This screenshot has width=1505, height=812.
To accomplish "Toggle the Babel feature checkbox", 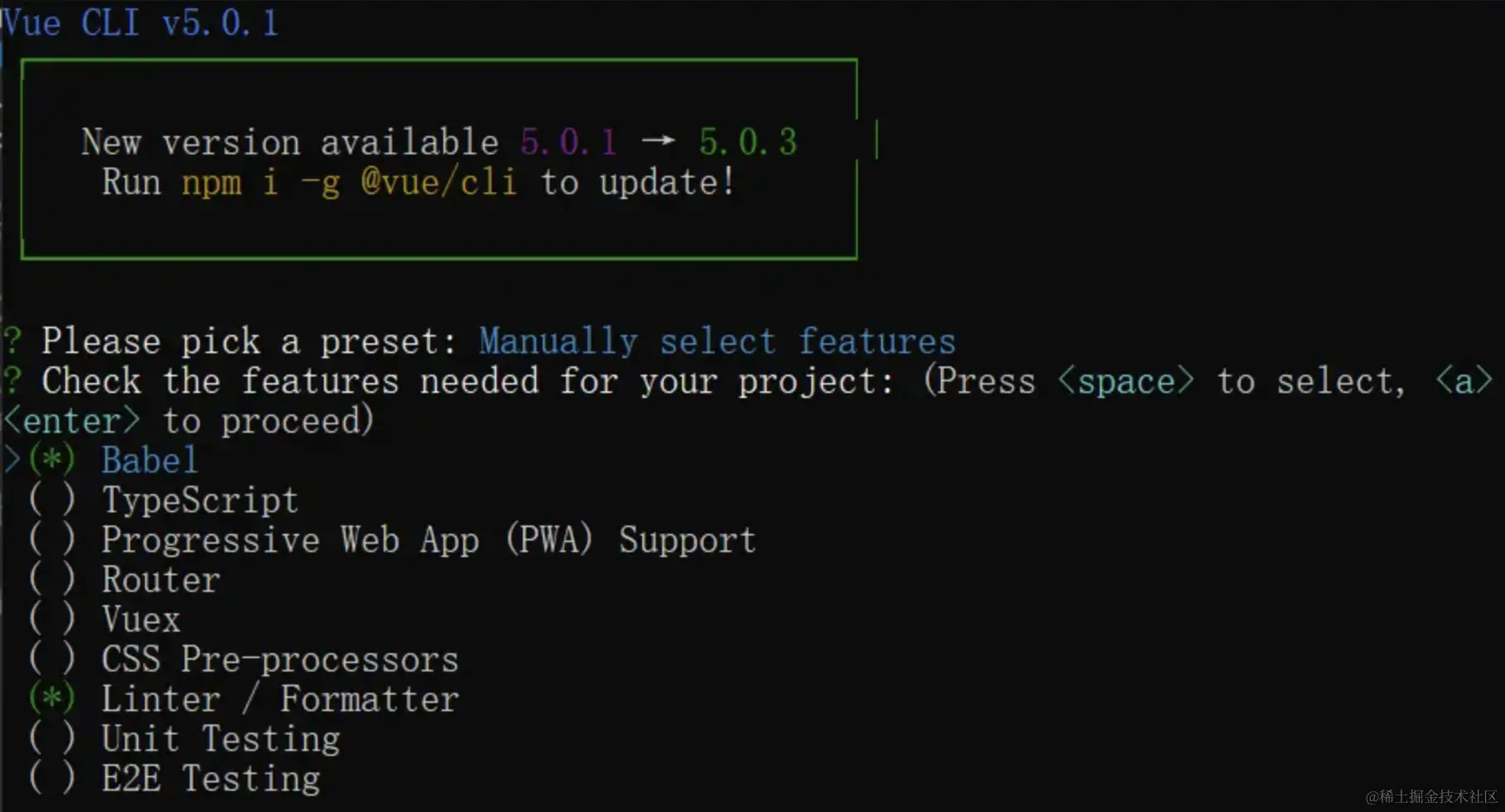I will tap(51, 460).
